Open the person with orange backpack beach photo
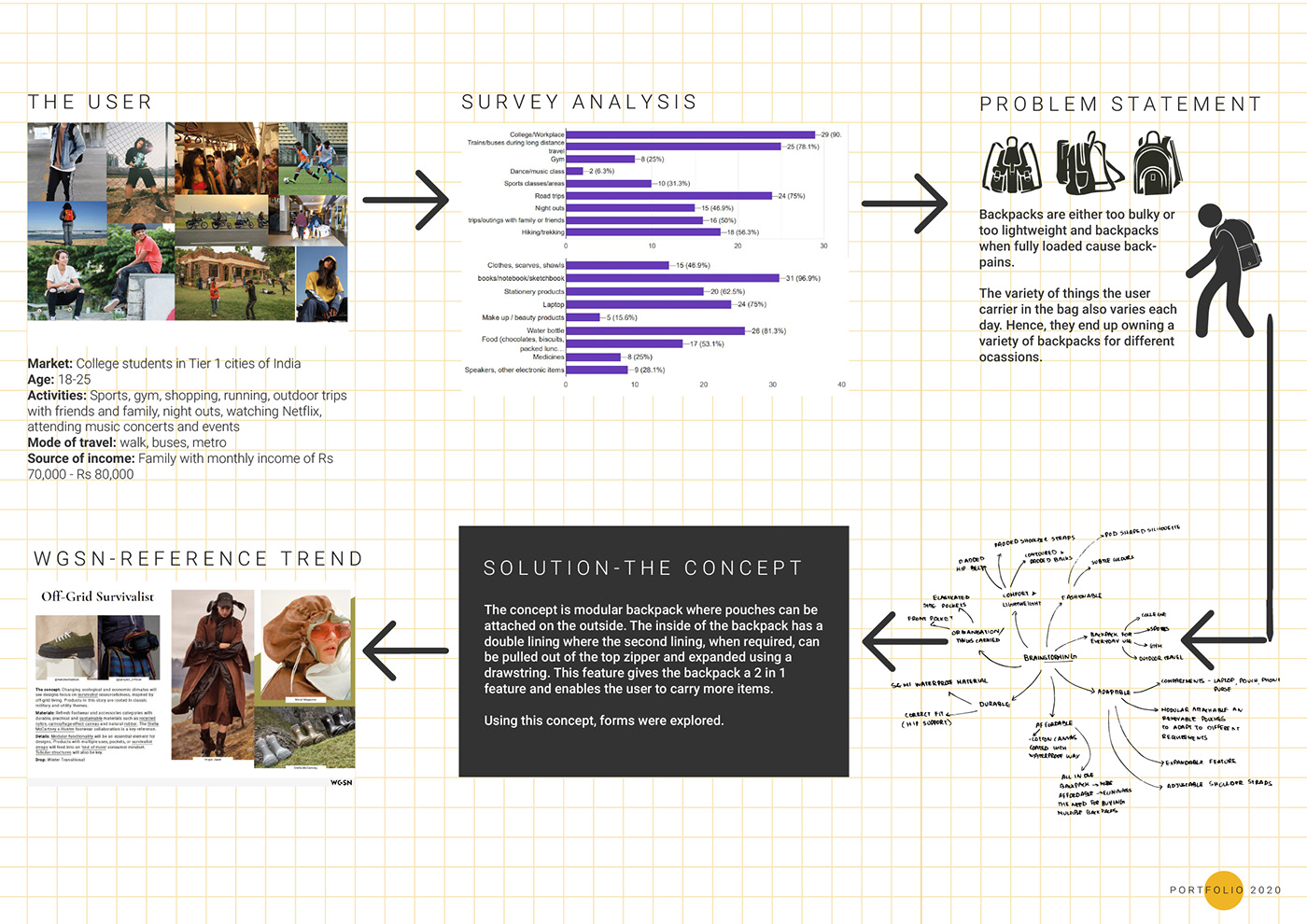Screen dimensions: 1307x924 (67, 224)
